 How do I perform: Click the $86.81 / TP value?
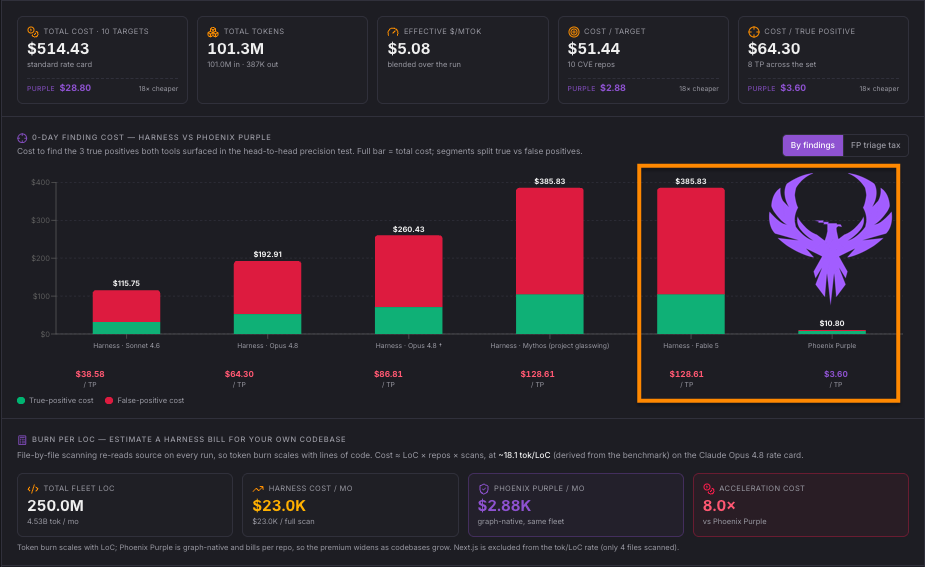pyautogui.click(x=388, y=374)
